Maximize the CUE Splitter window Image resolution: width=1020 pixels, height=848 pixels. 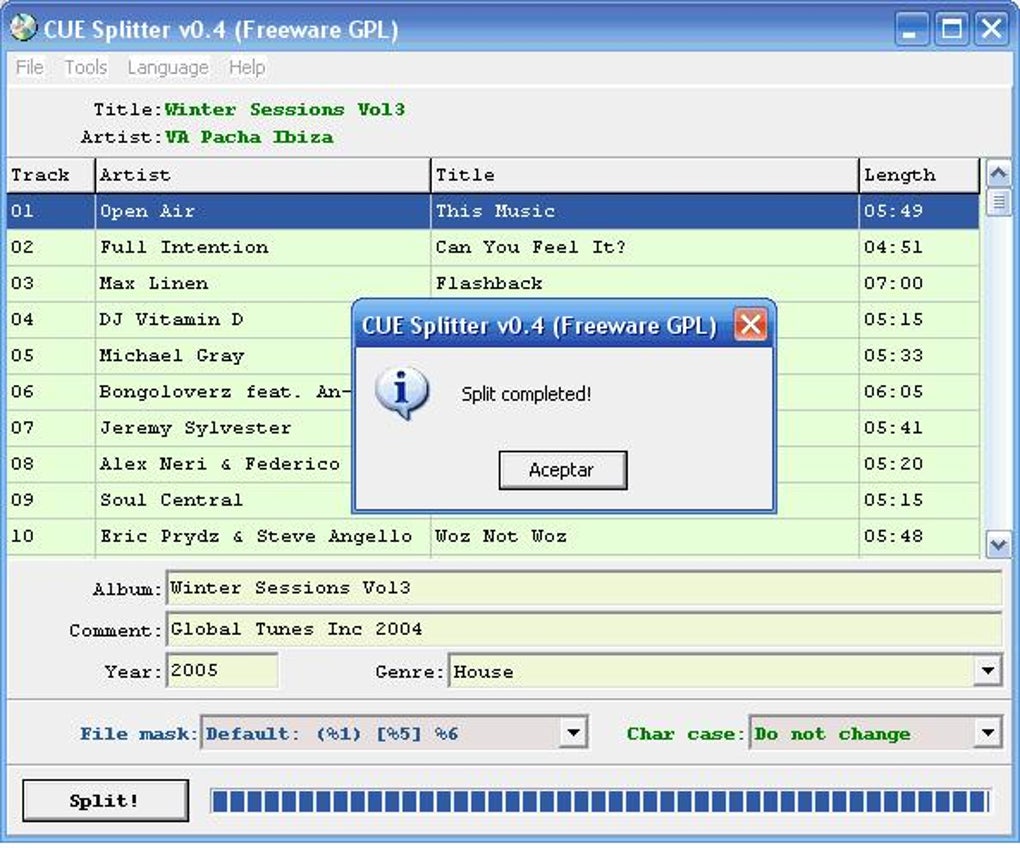click(951, 29)
